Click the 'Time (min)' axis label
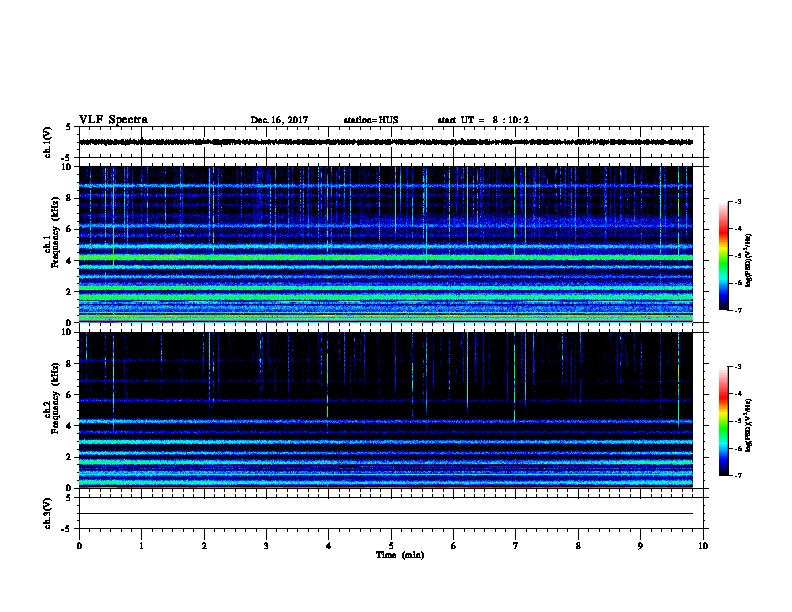 (x=400, y=555)
